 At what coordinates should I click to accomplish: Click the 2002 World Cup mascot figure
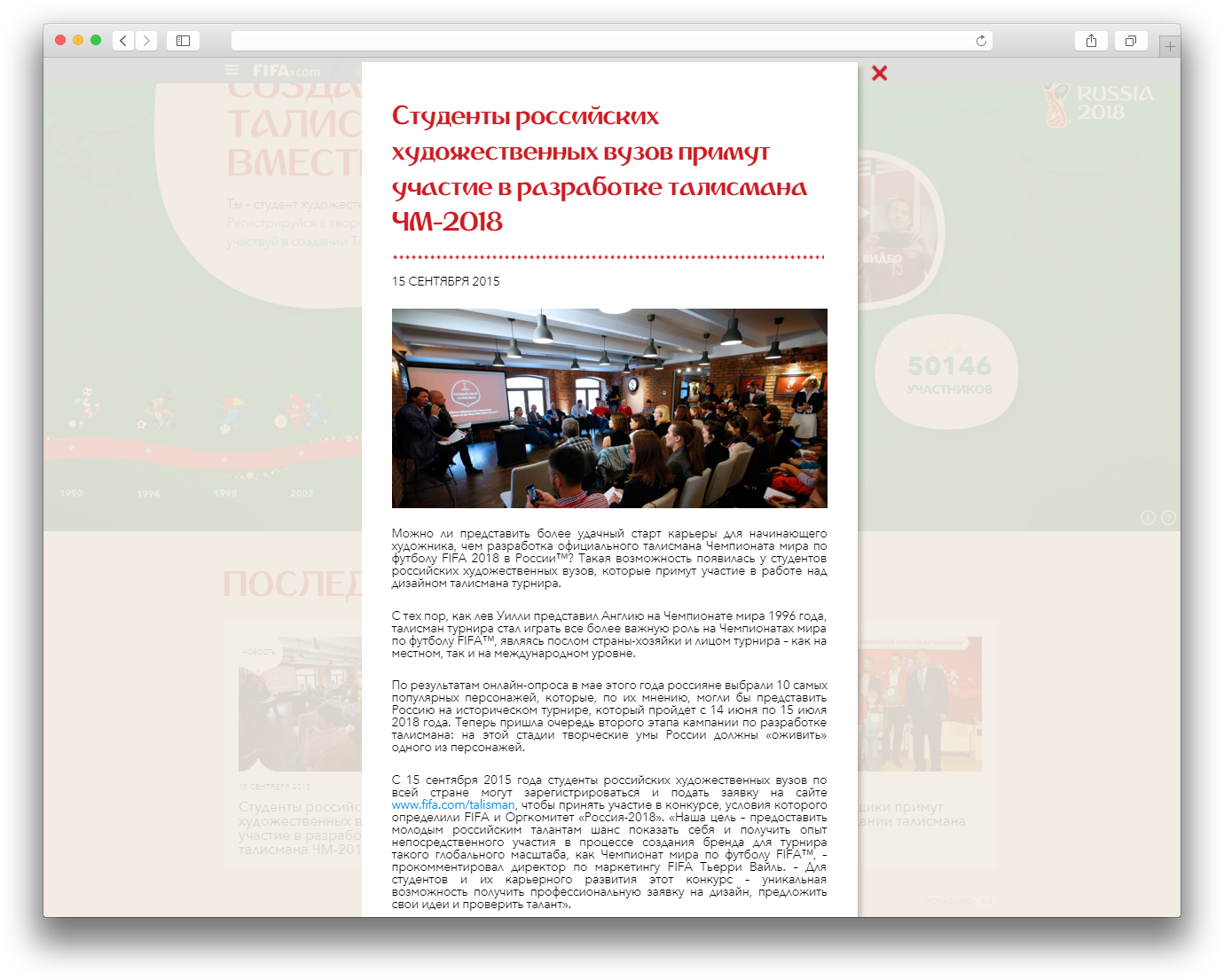(x=303, y=411)
